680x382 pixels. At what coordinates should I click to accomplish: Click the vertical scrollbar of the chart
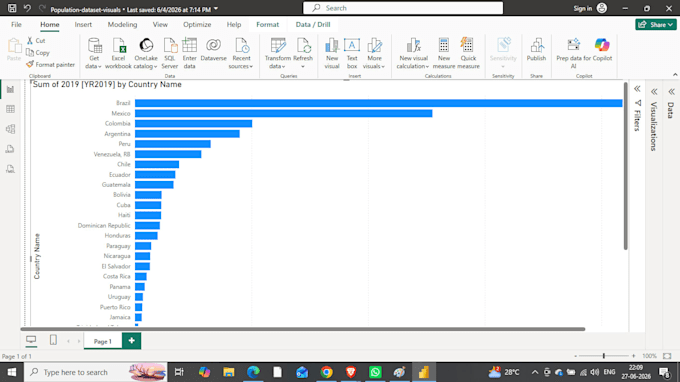pos(625,166)
